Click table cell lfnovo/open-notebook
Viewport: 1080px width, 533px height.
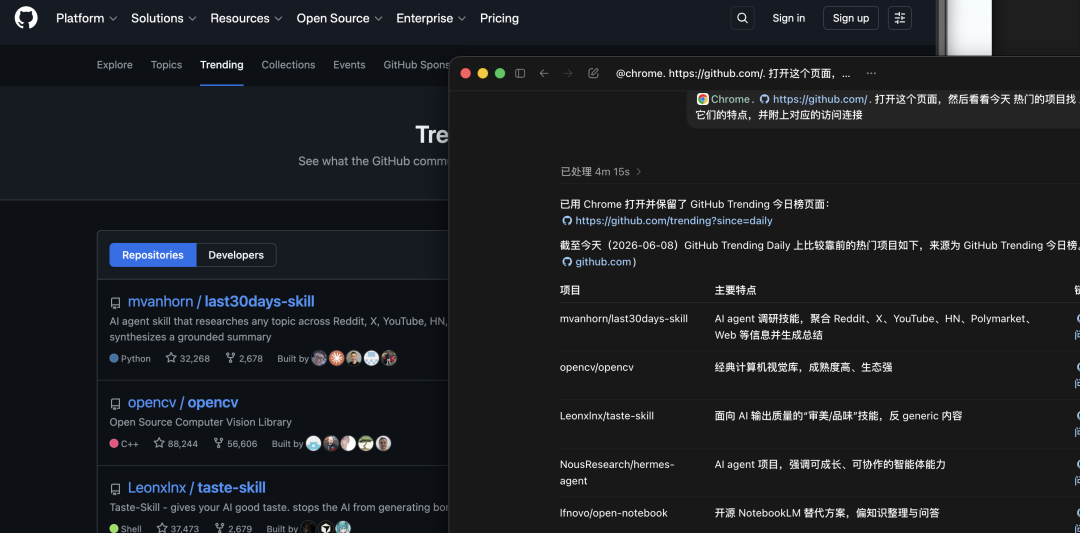614,513
